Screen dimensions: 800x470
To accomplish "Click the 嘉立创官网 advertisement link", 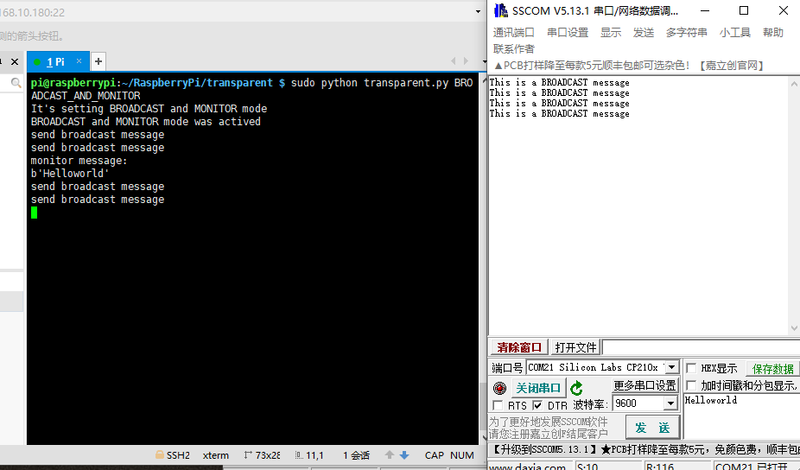I will (x=732, y=65).
